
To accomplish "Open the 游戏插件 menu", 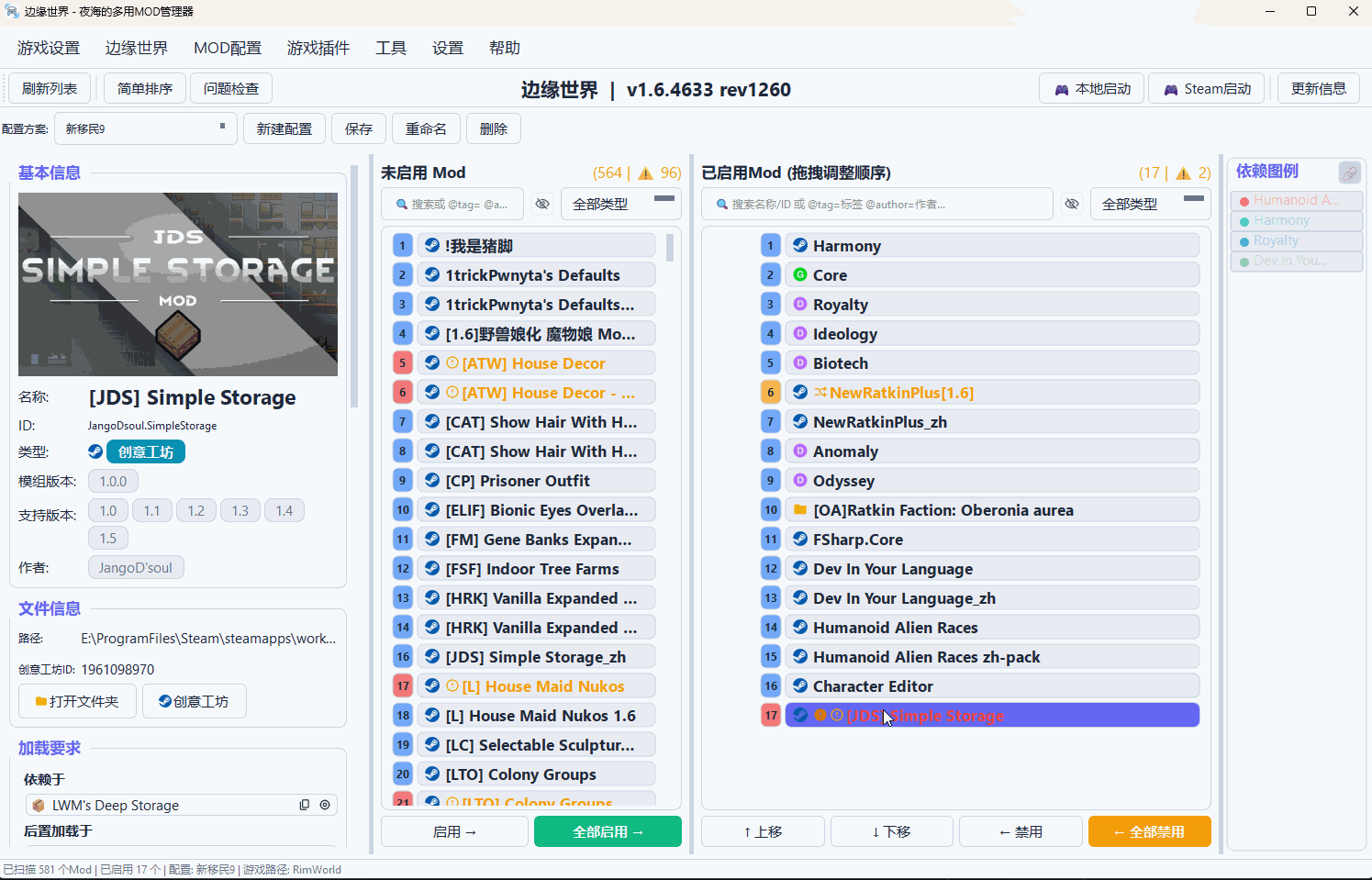I will tap(318, 48).
